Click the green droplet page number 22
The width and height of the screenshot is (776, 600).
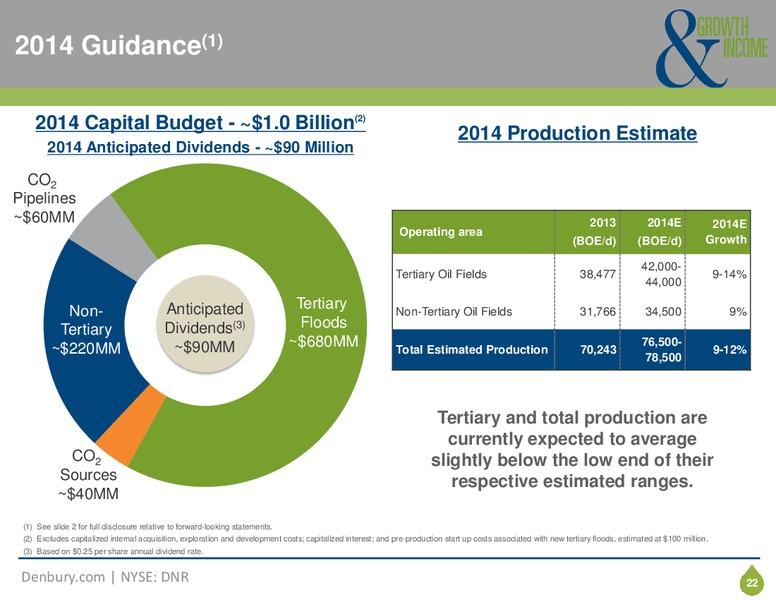(x=752, y=580)
